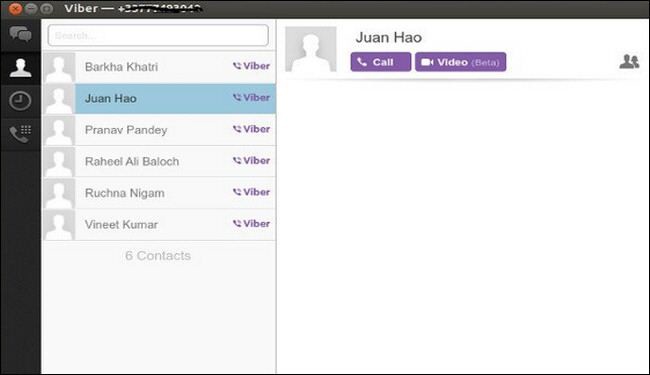Click Viber badge next to Barkha Khatri

click(251, 66)
